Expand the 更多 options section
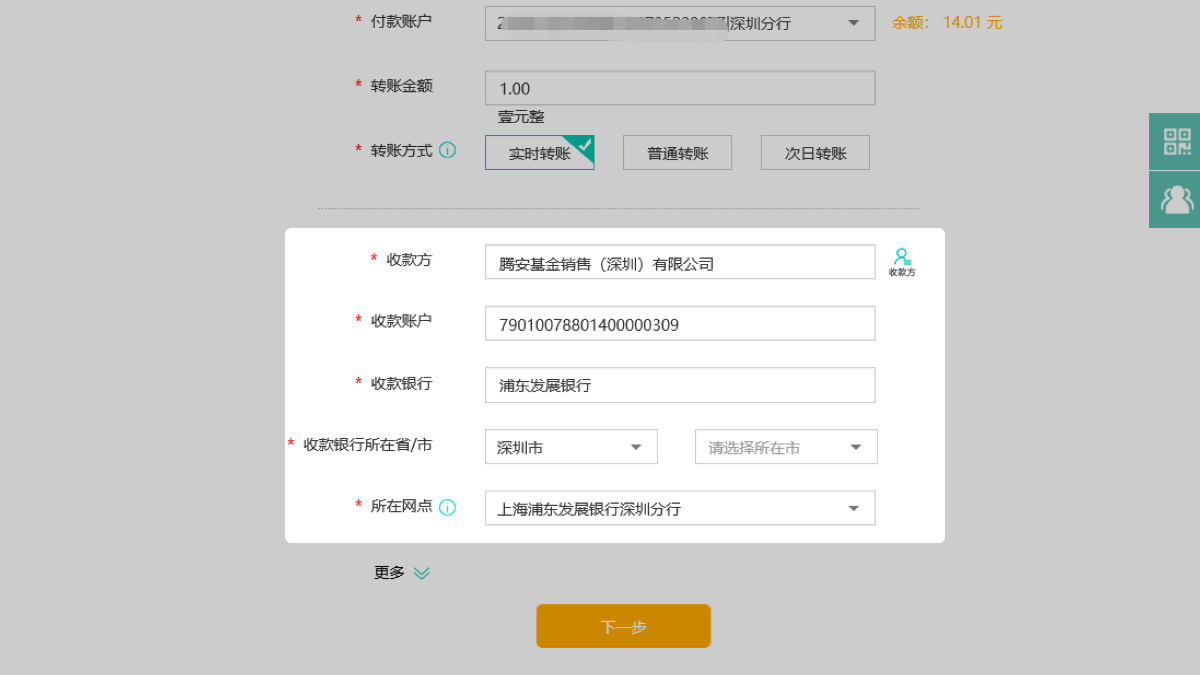The image size is (1200, 675). tap(402, 573)
